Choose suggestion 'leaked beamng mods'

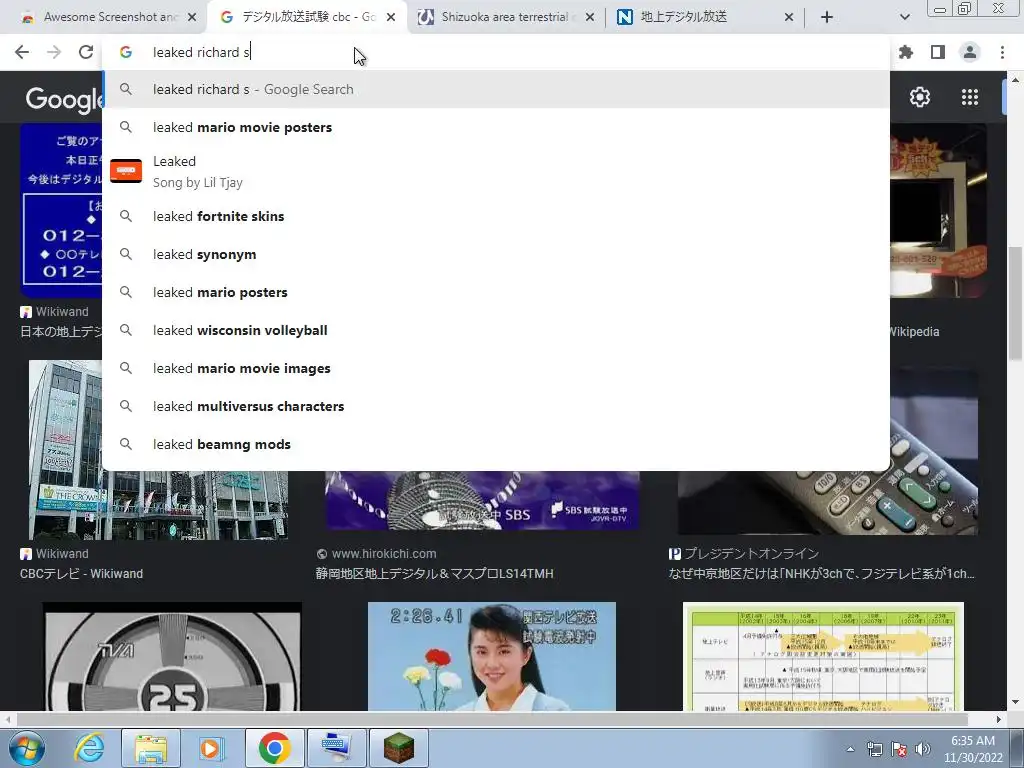pyautogui.click(x=496, y=444)
